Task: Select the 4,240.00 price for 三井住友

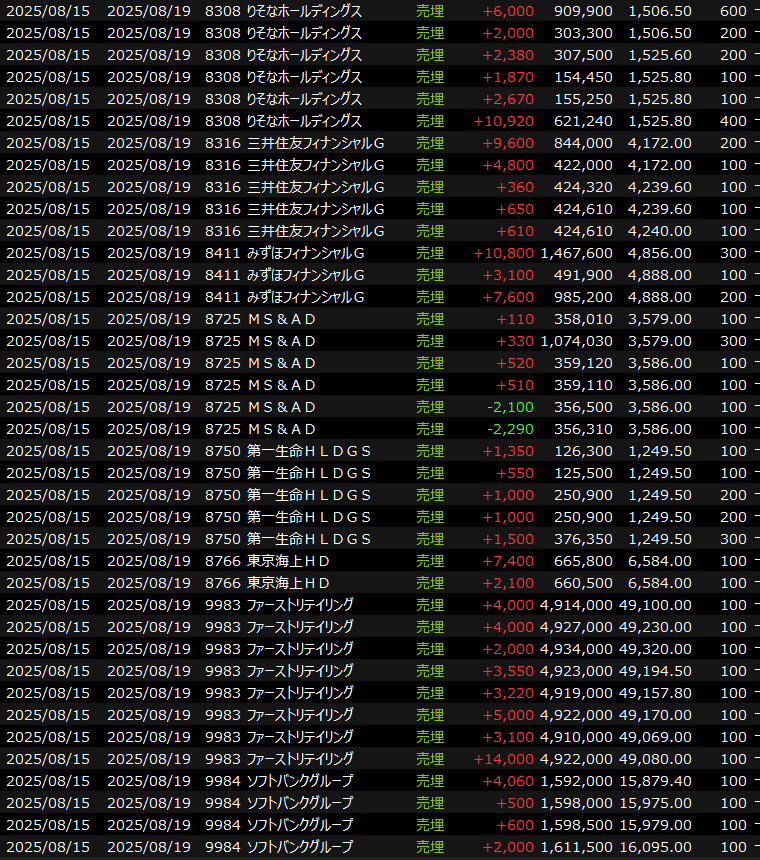Action: pos(659,231)
